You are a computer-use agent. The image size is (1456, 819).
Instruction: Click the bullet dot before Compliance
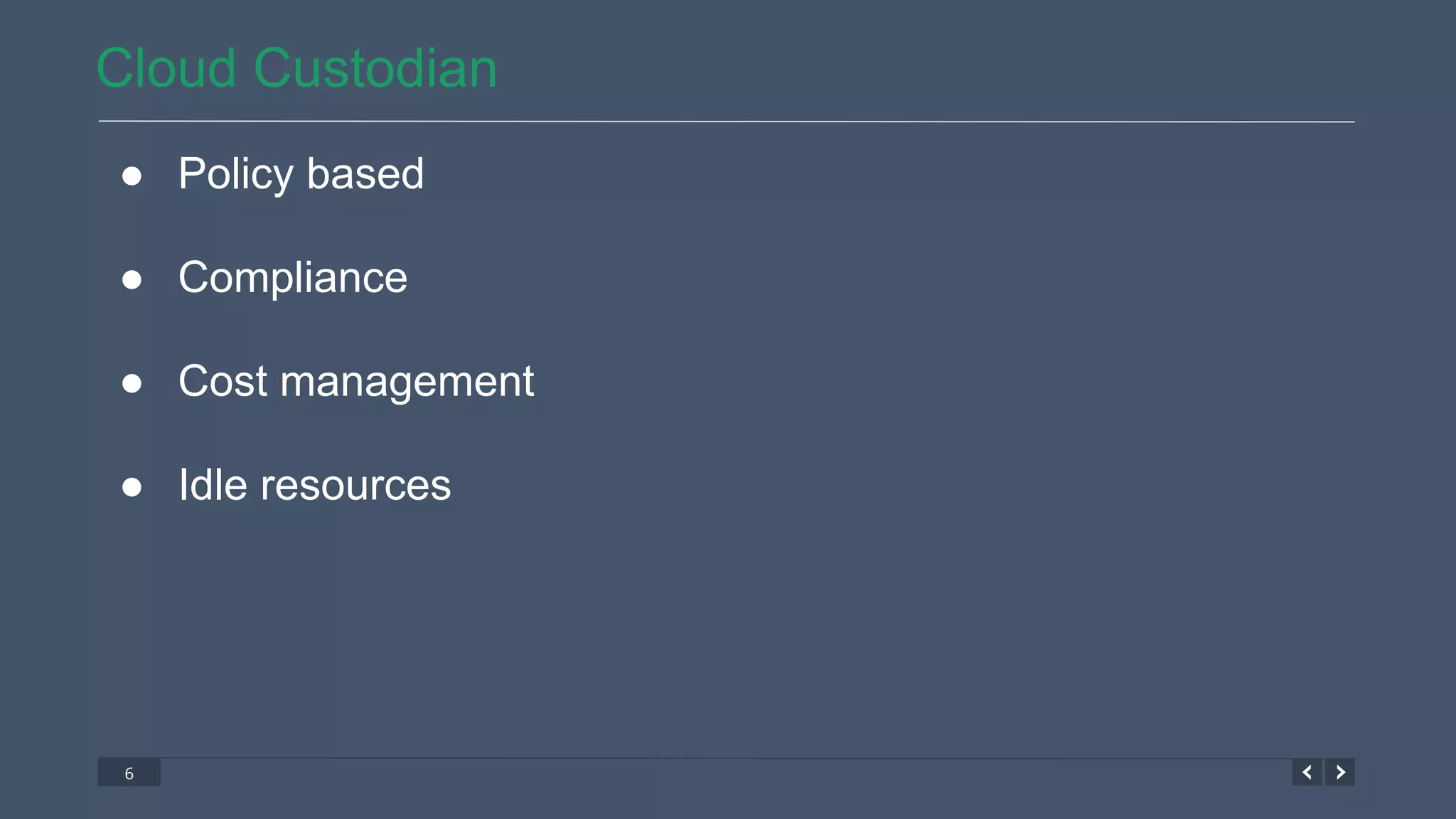132,279
